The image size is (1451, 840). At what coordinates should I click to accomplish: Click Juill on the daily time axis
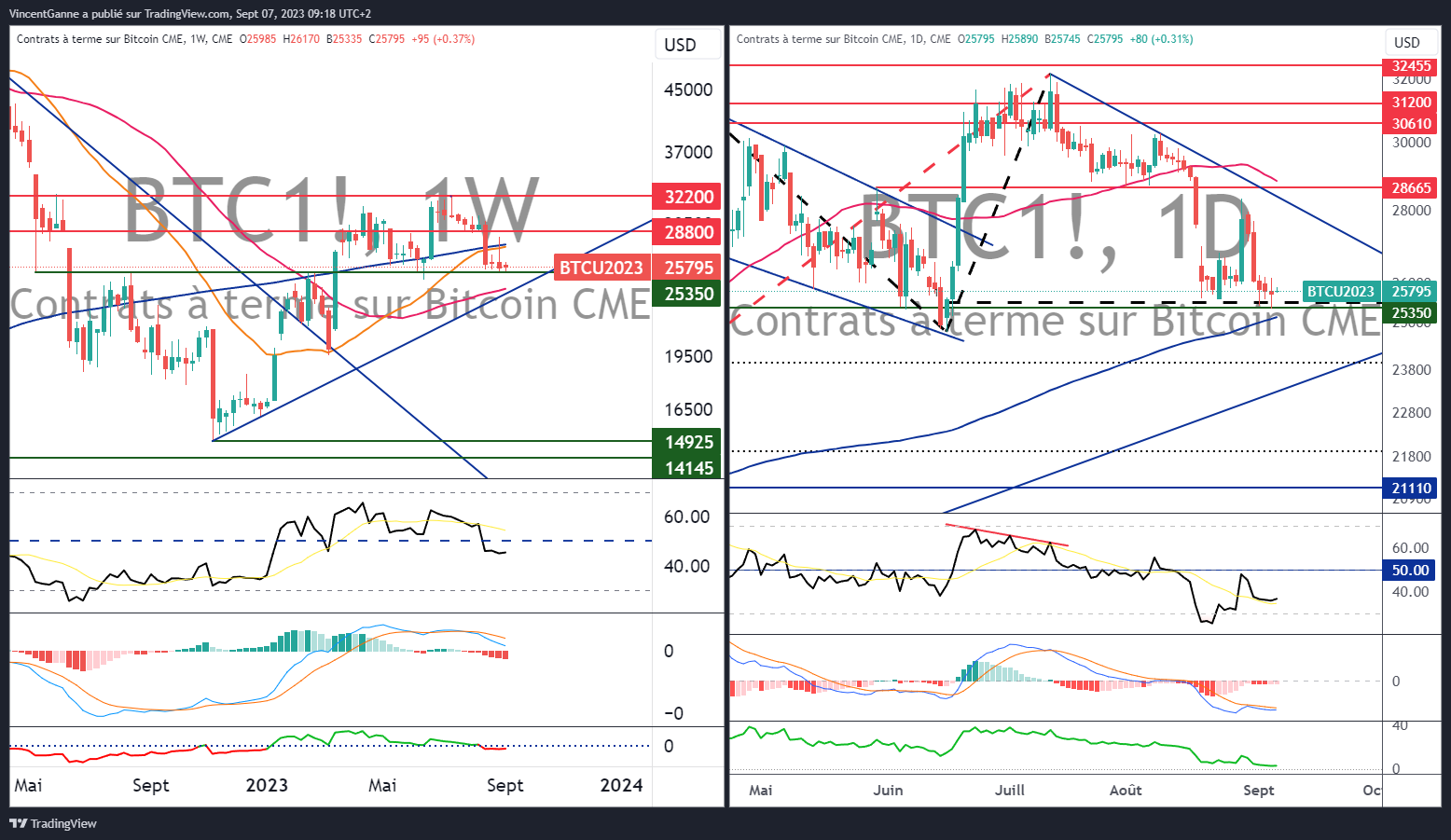tap(1009, 790)
